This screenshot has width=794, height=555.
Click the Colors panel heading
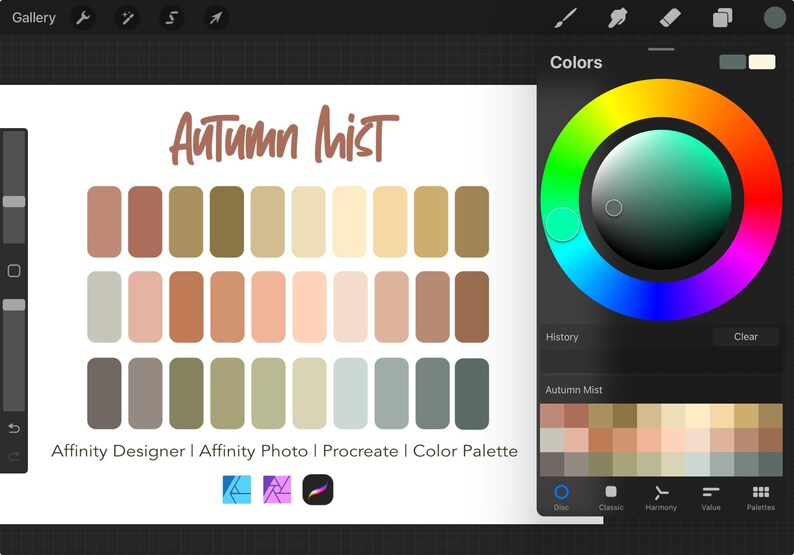(576, 62)
